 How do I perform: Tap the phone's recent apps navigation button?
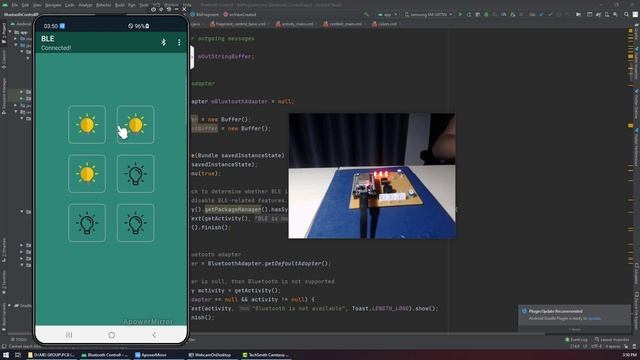pyautogui.click(x=69, y=335)
